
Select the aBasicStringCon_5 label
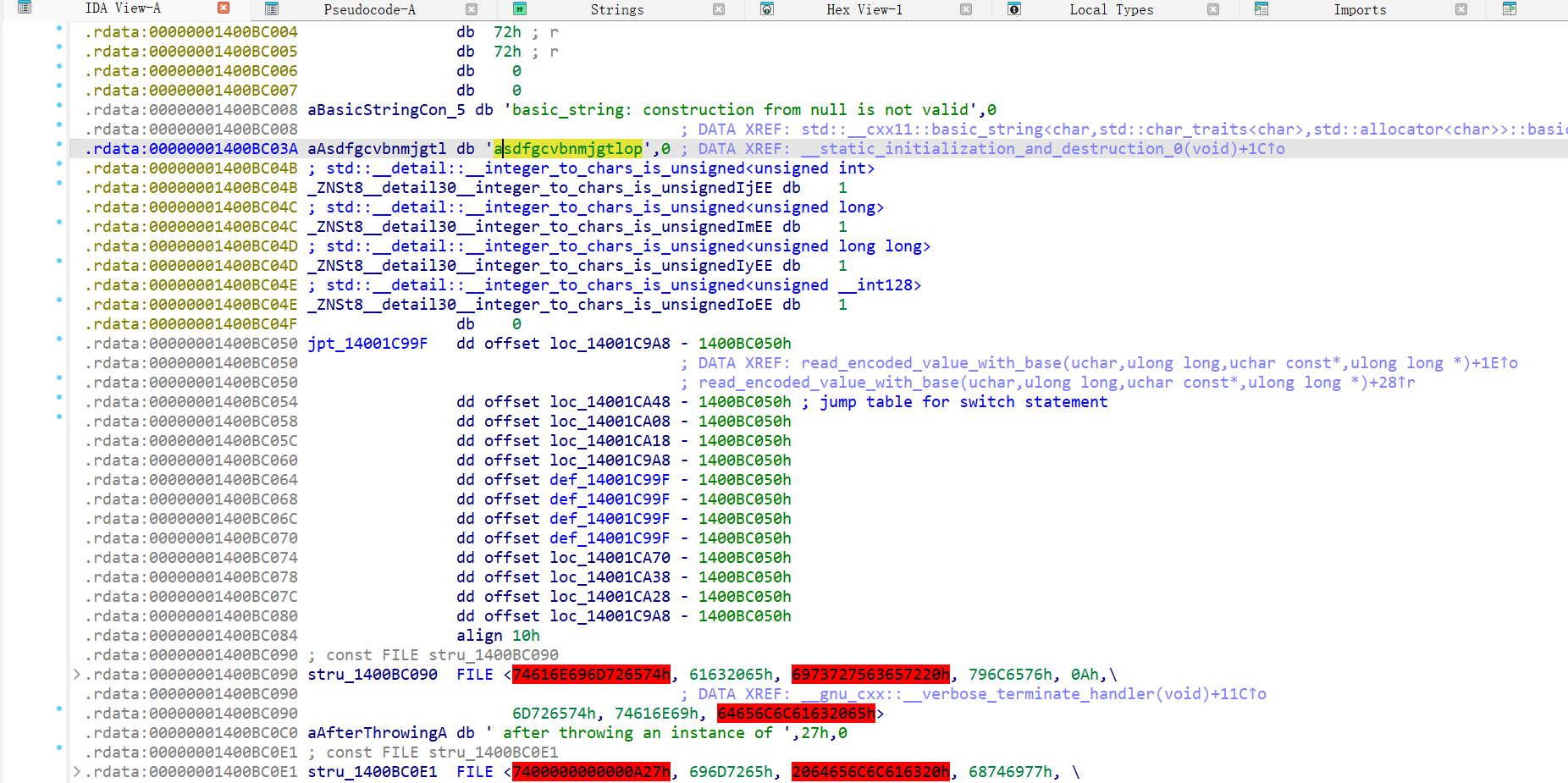click(x=386, y=110)
